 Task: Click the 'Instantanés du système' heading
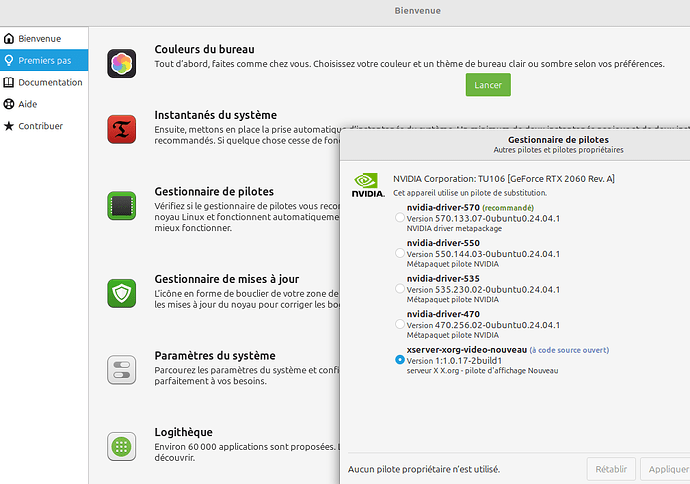pyautogui.click(x=216, y=115)
